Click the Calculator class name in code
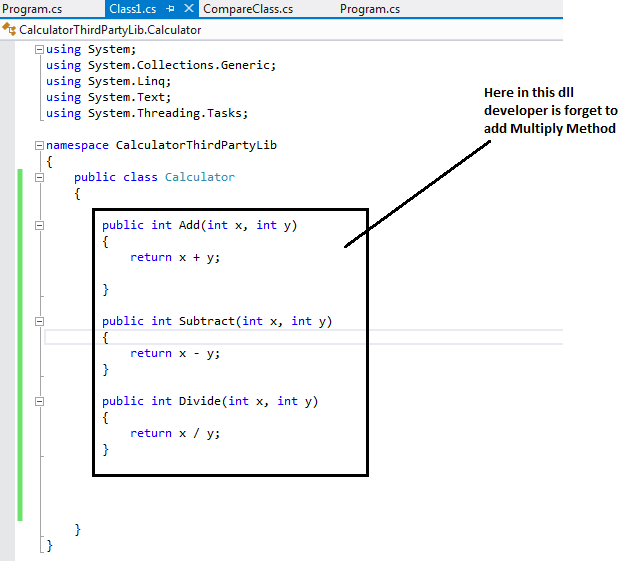Image resolution: width=642 pixels, height=561 pixels. (x=199, y=177)
